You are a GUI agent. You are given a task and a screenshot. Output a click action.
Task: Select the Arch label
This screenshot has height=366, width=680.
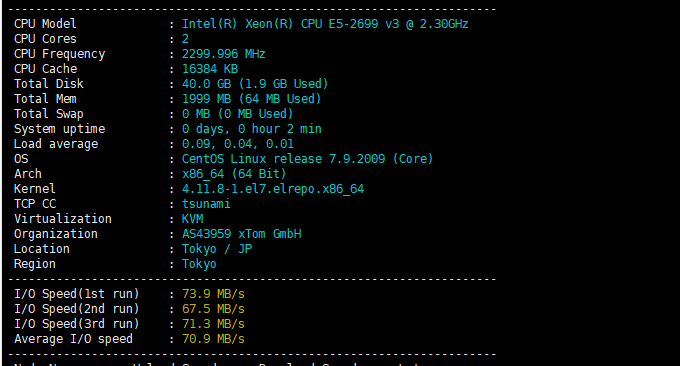click(x=28, y=174)
